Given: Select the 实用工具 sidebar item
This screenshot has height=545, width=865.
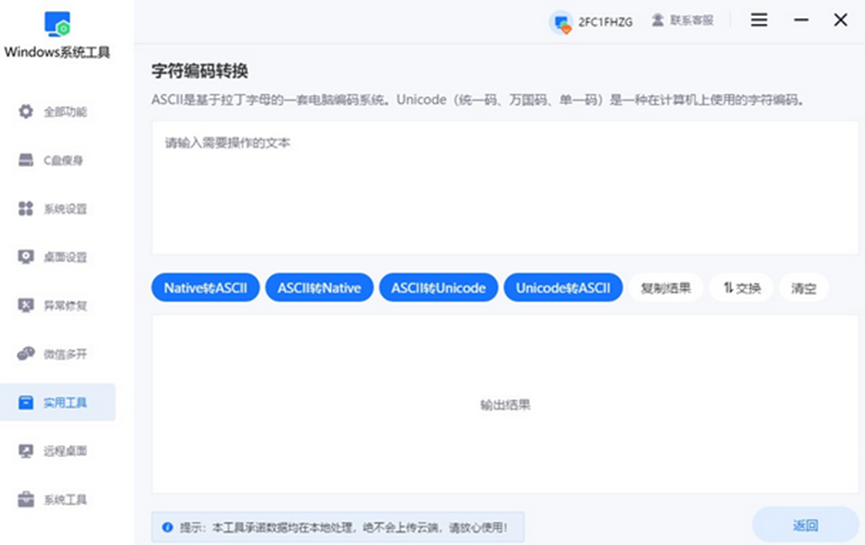Looking at the screenshot, I should (x=57, y=402).
